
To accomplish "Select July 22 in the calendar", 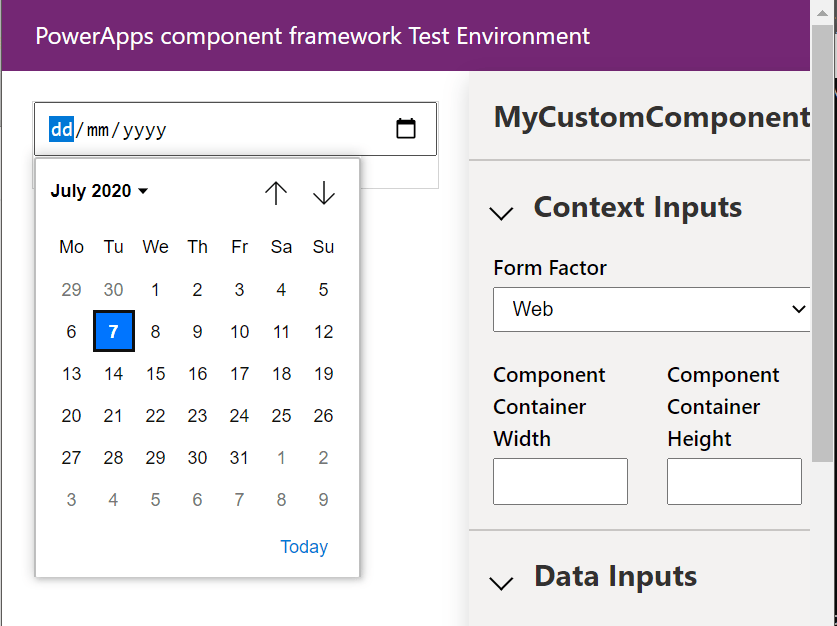I will (155, 415).
